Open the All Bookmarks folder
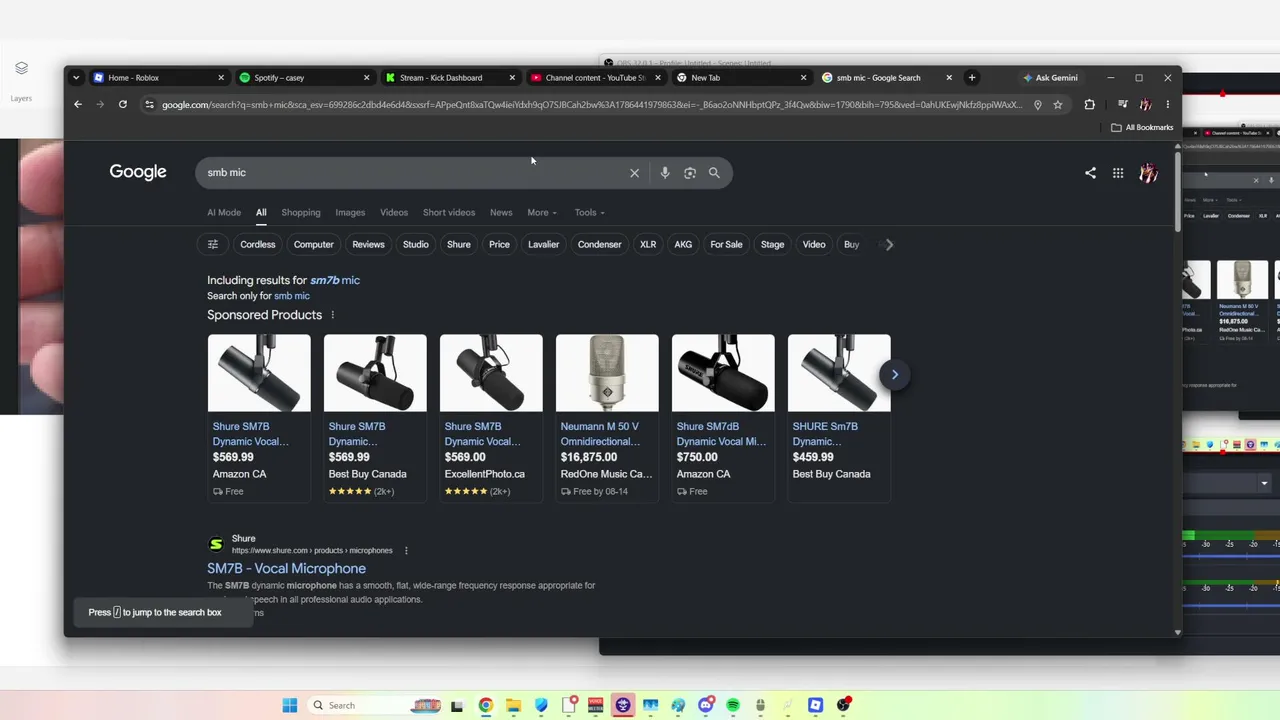Viewport: 1280px width, 720px height. click(1142, 127)
